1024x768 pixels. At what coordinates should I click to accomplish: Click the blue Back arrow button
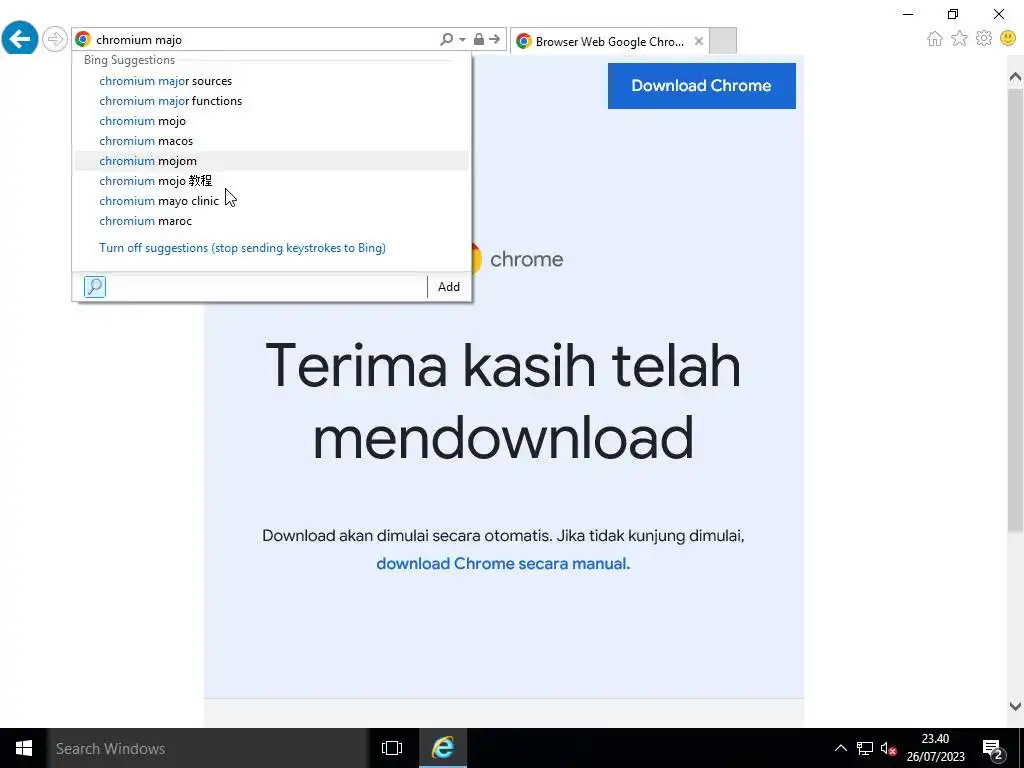(20, 39)
